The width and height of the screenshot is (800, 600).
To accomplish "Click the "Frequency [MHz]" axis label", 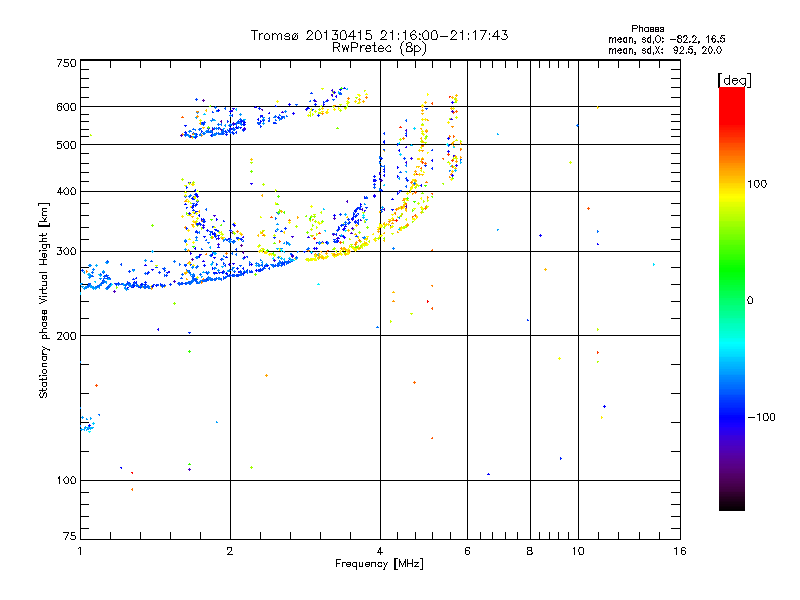I will [x=379, y=564].
